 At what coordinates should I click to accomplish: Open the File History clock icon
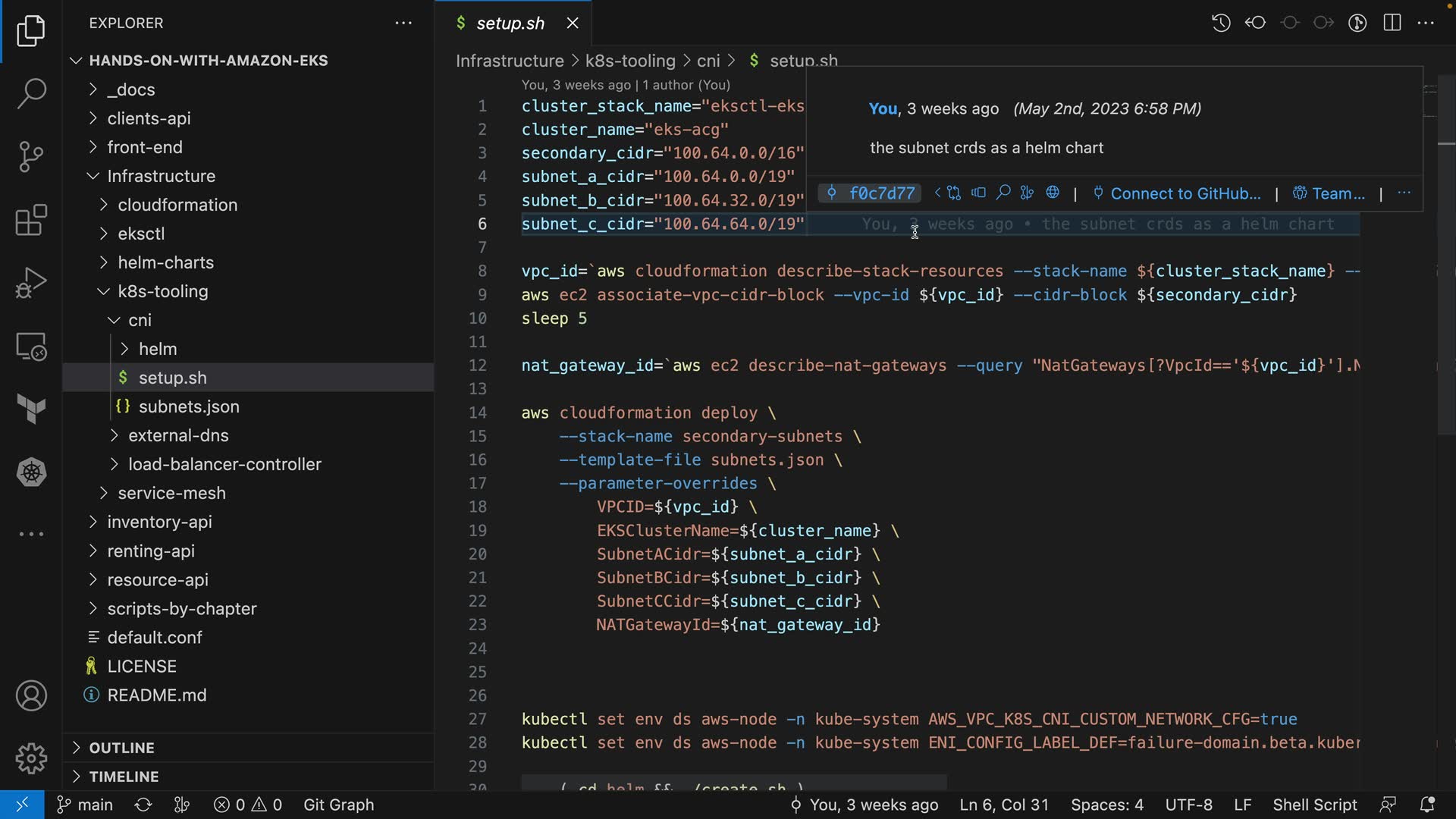pos(1221,23)
